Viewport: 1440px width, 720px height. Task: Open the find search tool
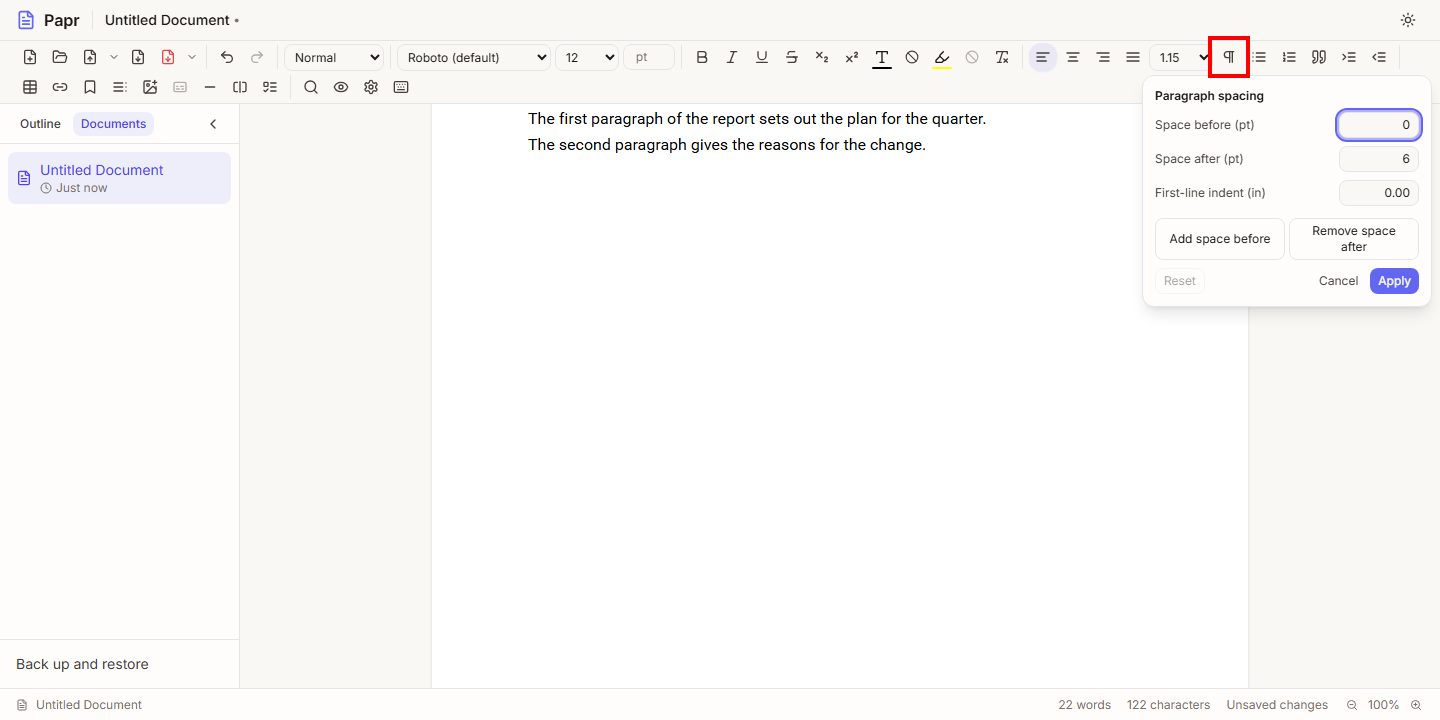311,87
